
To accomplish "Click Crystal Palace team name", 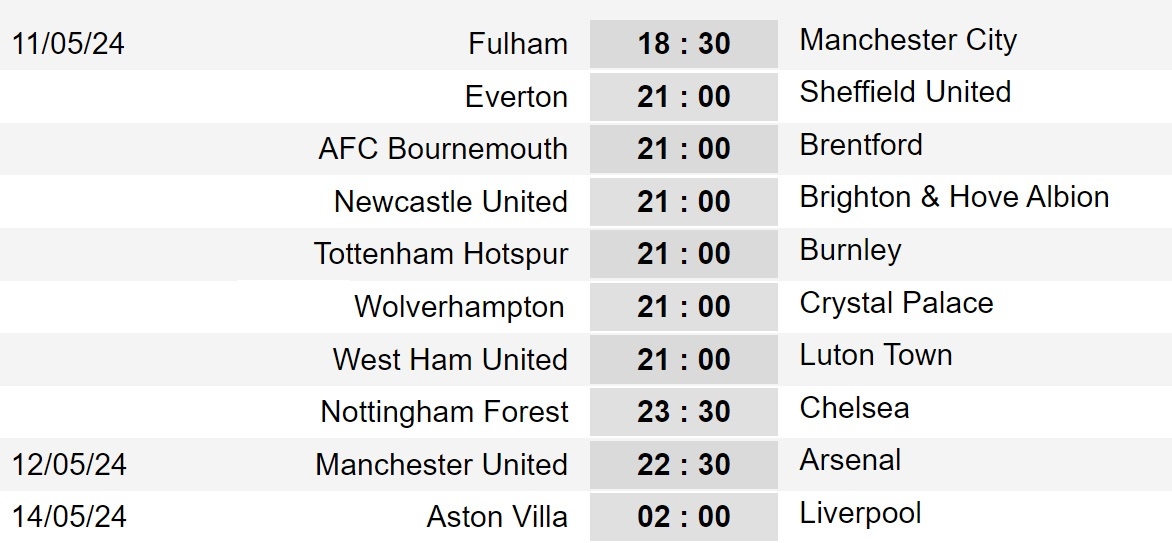I will click(897, 303).
